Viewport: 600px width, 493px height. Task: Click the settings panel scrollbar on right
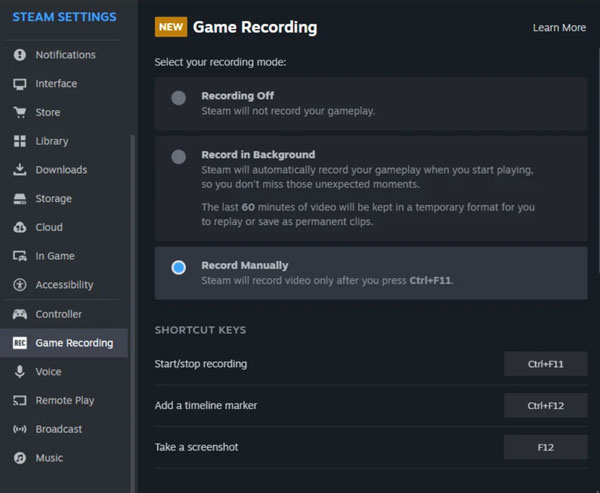click(598, 161)
